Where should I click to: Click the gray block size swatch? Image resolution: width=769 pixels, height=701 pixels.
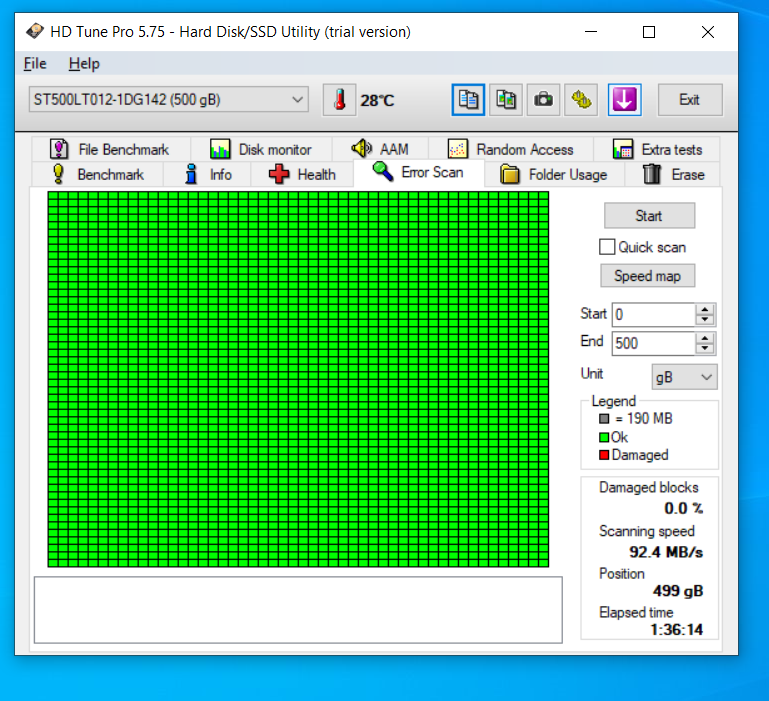604,419
